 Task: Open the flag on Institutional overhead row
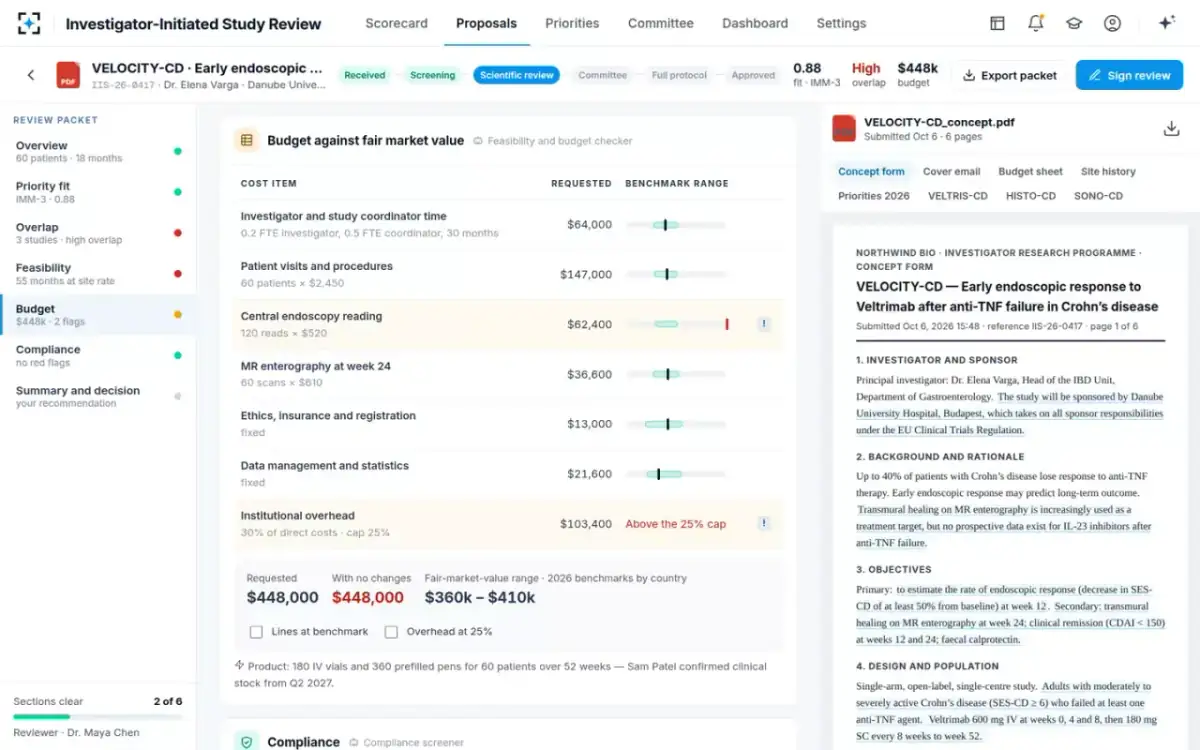click(x=763, y=523)
